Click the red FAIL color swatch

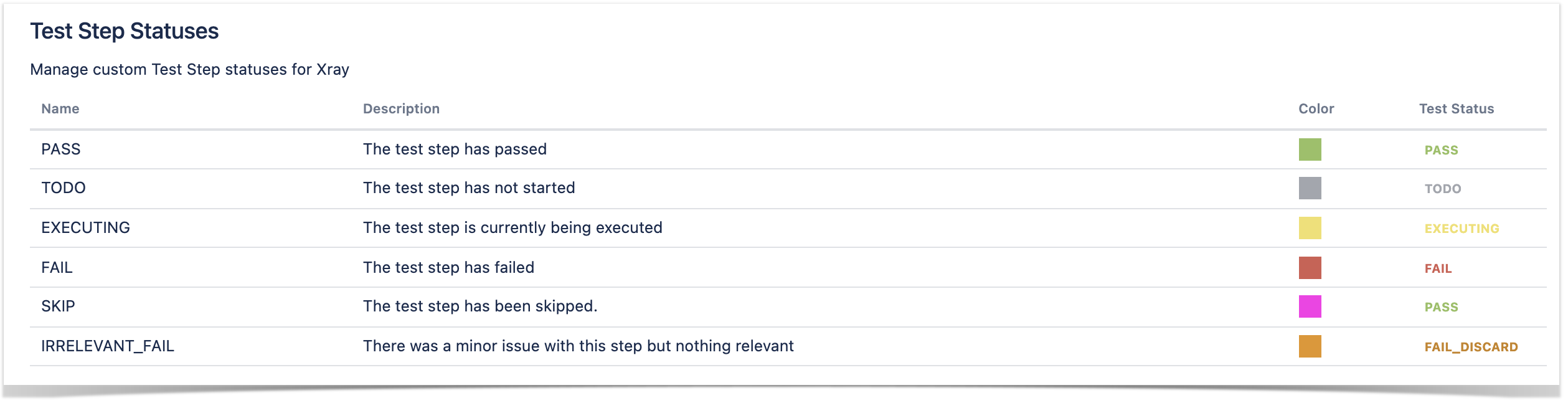1310,268
